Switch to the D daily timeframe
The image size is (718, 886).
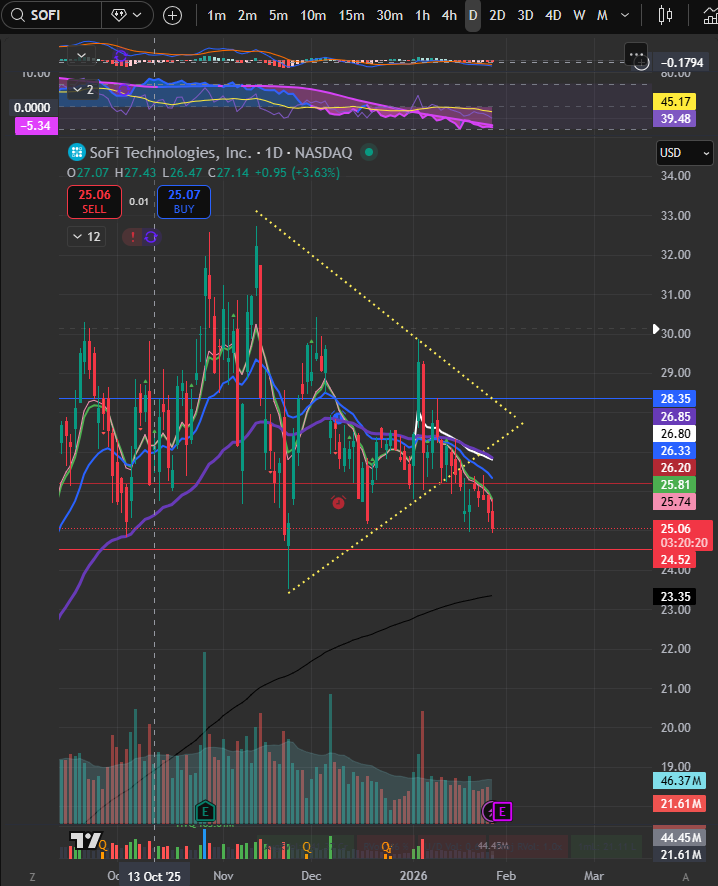(473, 15)
